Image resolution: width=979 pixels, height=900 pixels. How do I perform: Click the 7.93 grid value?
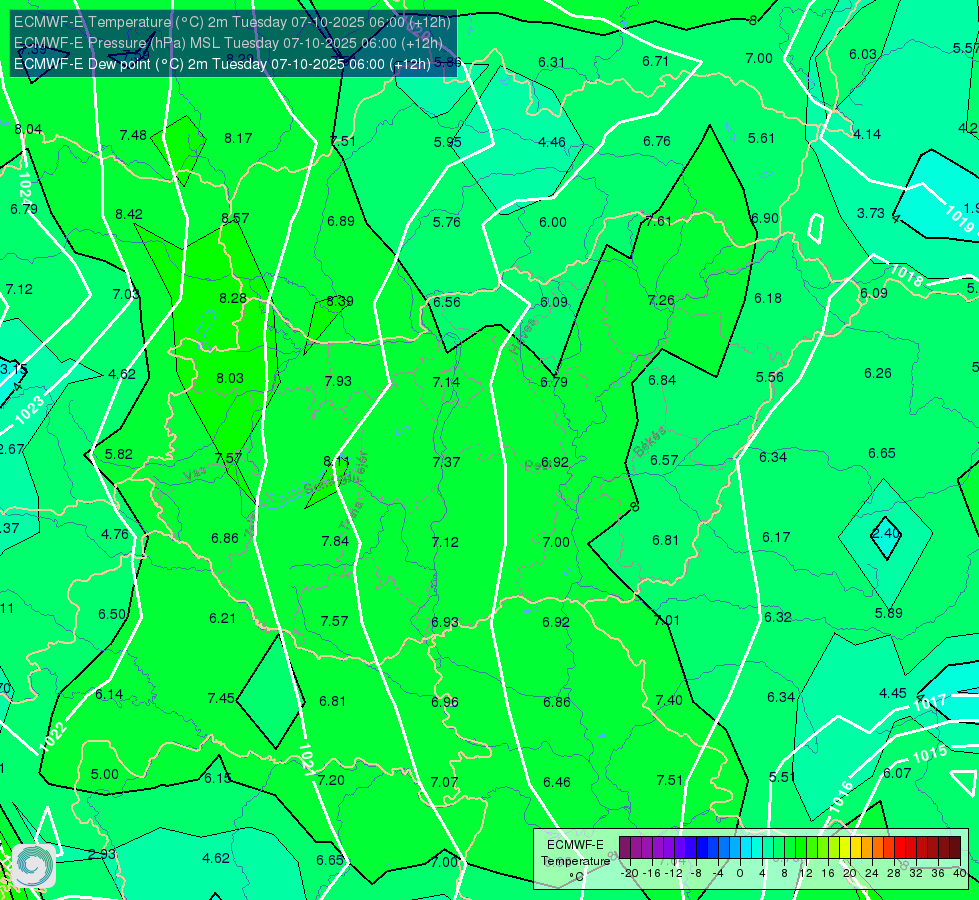coord(338,381)
